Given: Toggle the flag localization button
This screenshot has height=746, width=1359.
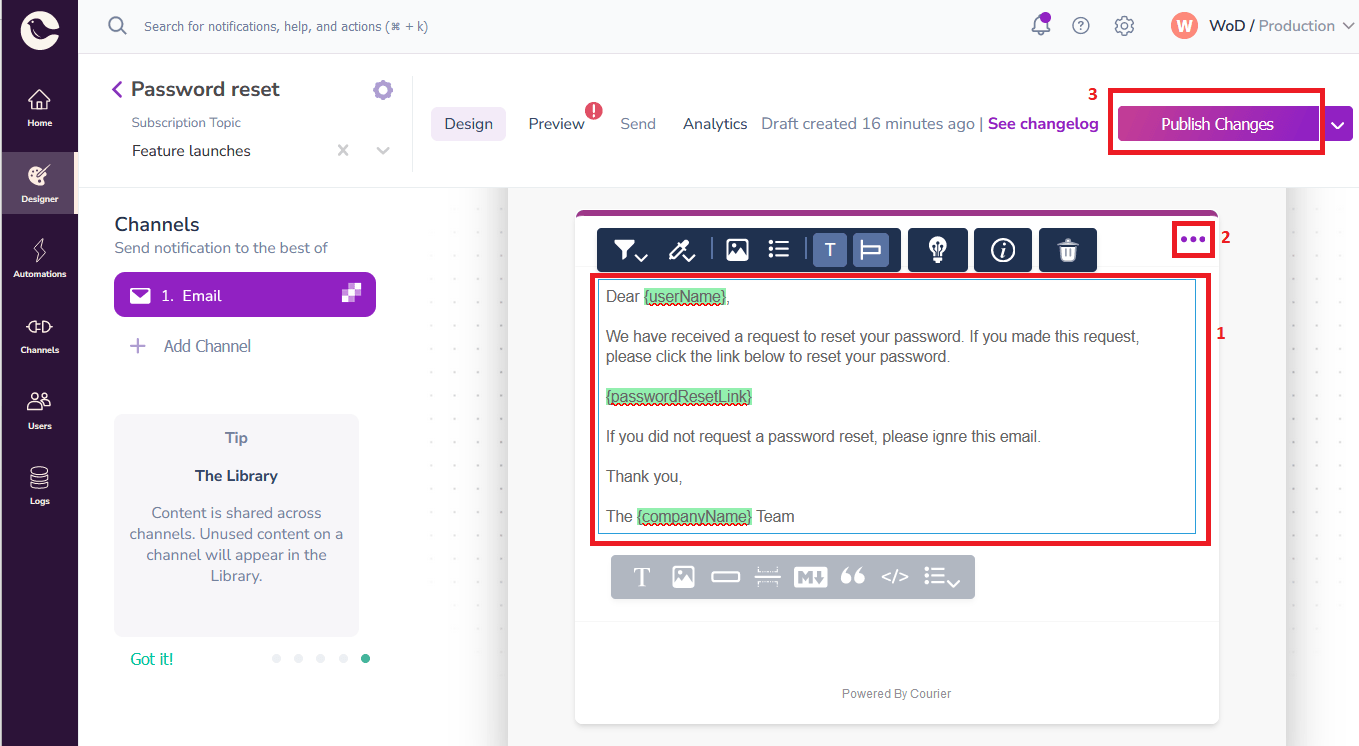Looking at the screenshot, I should pos(869,250).
